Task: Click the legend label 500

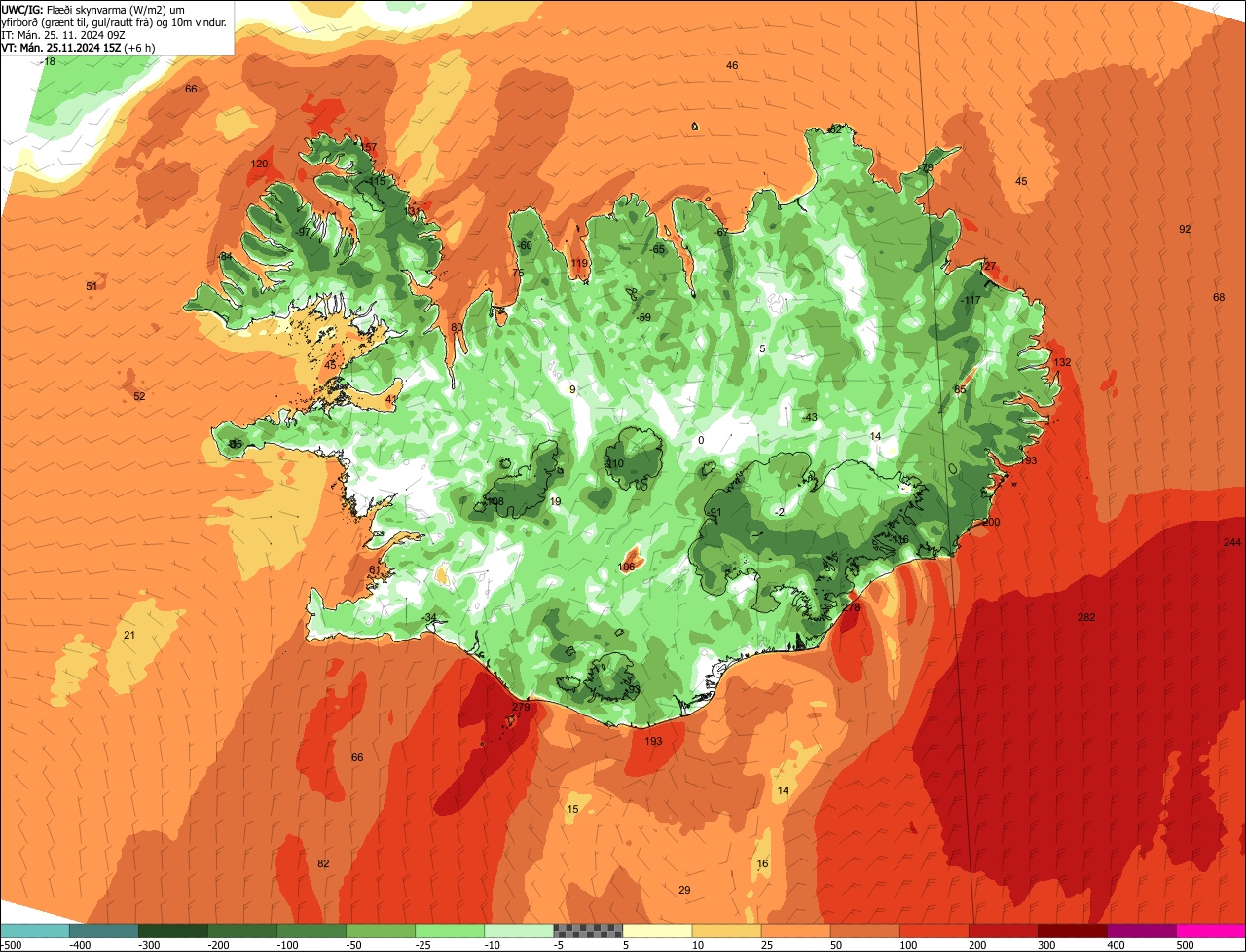Action: [x=1185, y=945]
